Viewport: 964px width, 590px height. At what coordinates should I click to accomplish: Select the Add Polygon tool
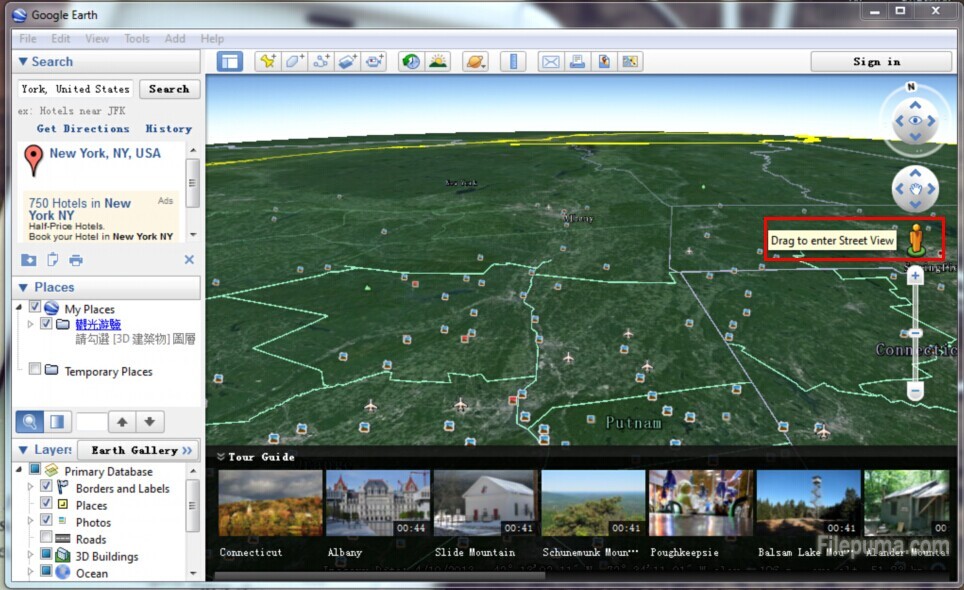[x=294, y=62]
